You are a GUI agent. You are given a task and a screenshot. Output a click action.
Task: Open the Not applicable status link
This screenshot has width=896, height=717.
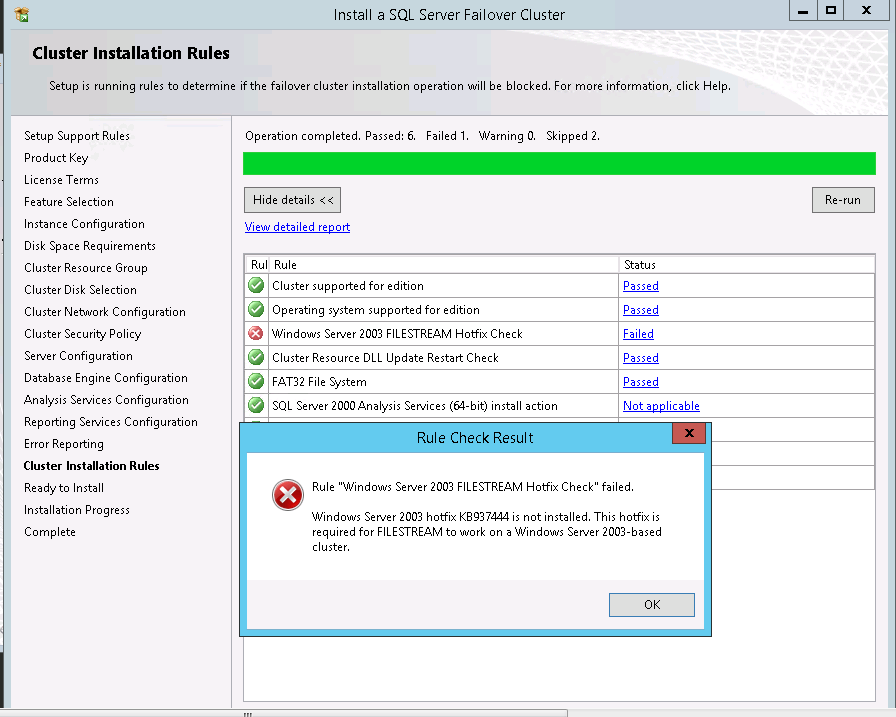(x=661, y=406)
